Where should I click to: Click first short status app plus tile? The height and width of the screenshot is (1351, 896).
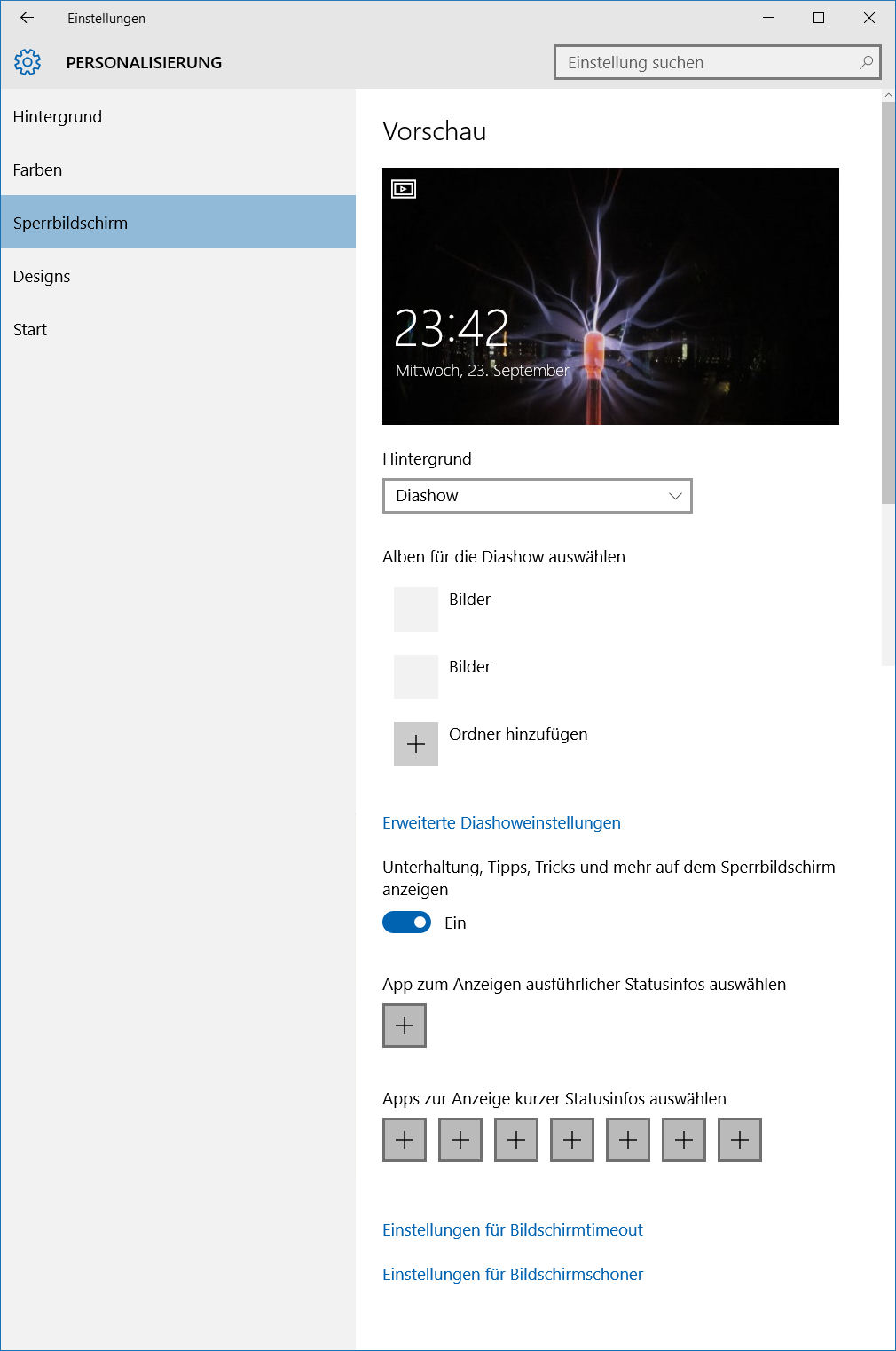405,1140
